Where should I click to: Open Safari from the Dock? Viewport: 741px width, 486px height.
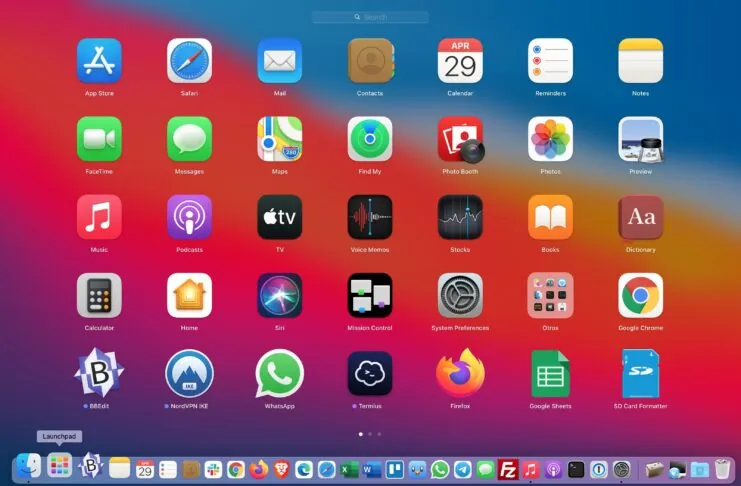pos(327,469)
